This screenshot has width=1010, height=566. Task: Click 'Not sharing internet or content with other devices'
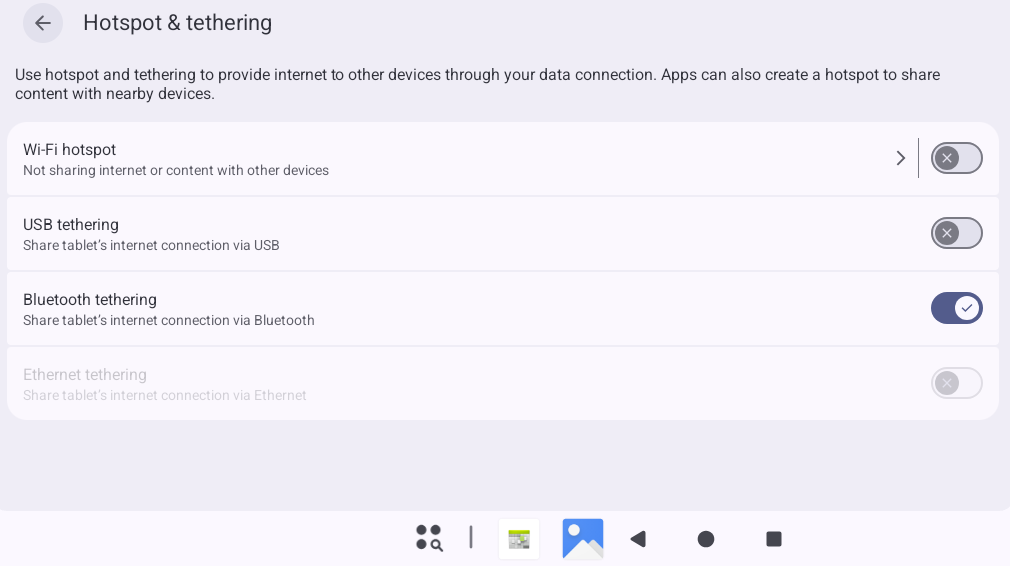tap(176, 171)
